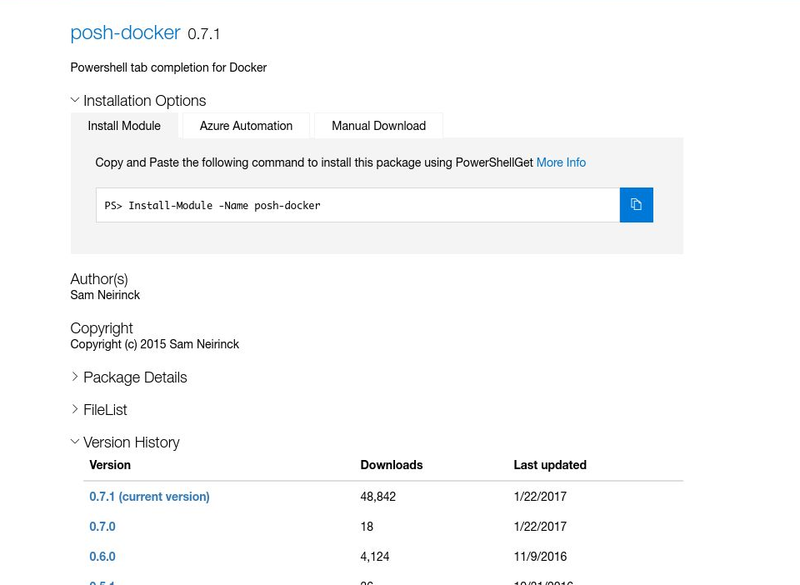Collapse the Version History section

click(x=125, y=442)
